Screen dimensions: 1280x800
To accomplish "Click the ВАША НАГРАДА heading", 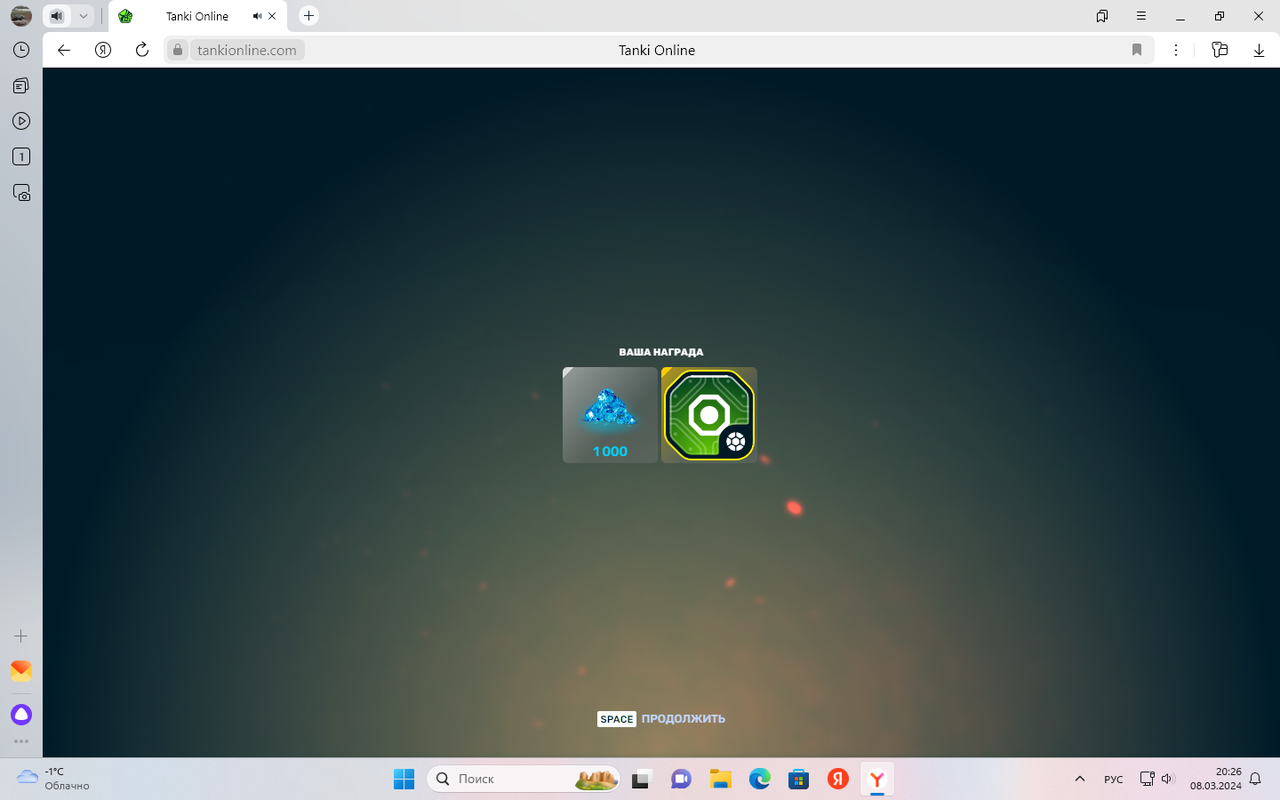I will click(x=661, y=352).
